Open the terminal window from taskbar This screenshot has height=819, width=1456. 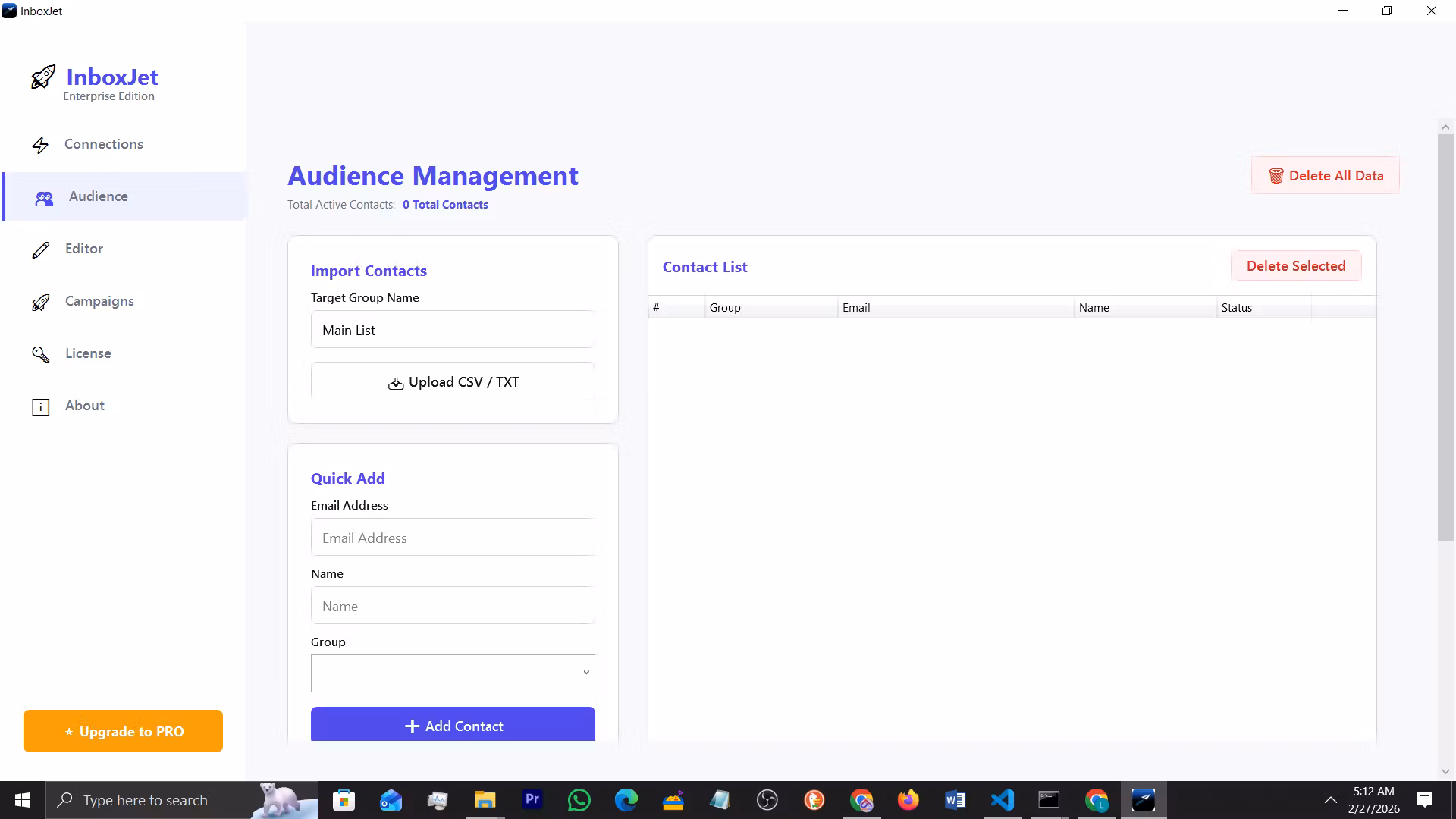[1050, 800]
